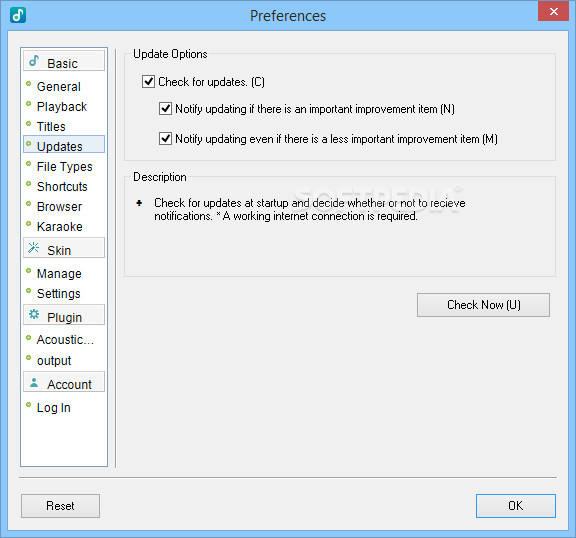Open the File Types preferences page
This screenshot has width=576, height=538.
pyautogui.click(x=64, y=167)
